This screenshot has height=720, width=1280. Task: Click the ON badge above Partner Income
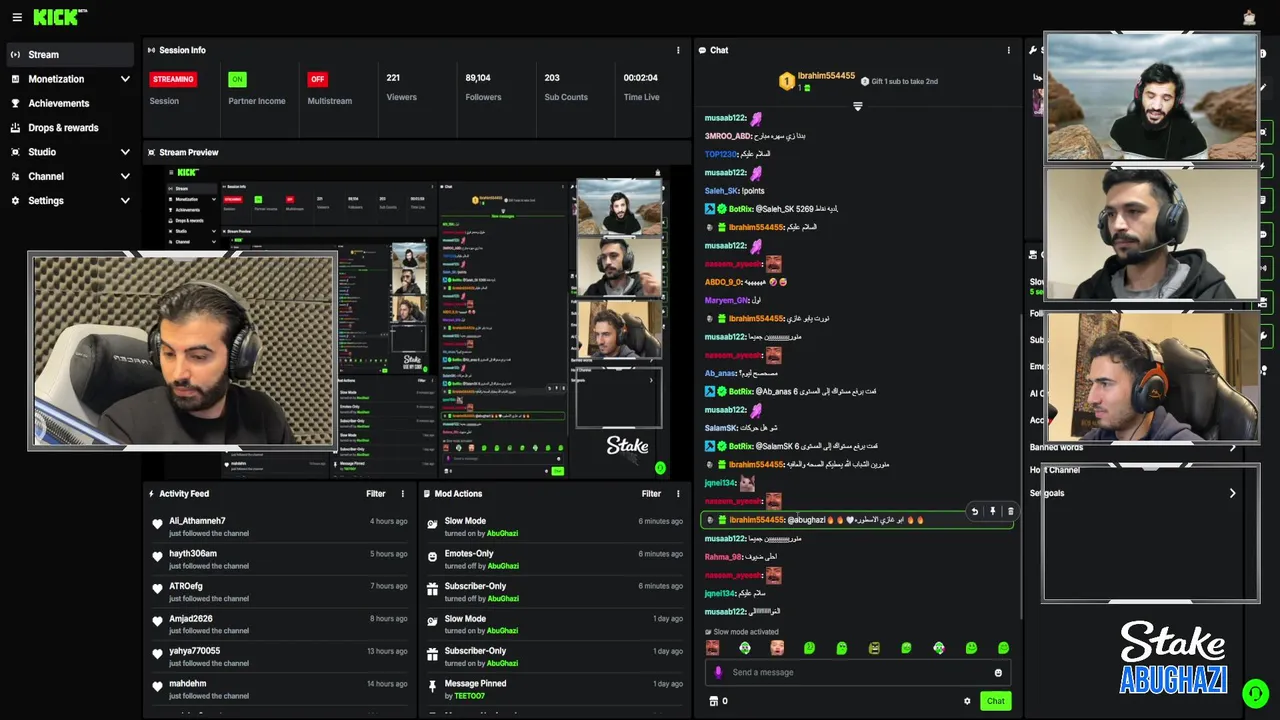pos(237,79)
